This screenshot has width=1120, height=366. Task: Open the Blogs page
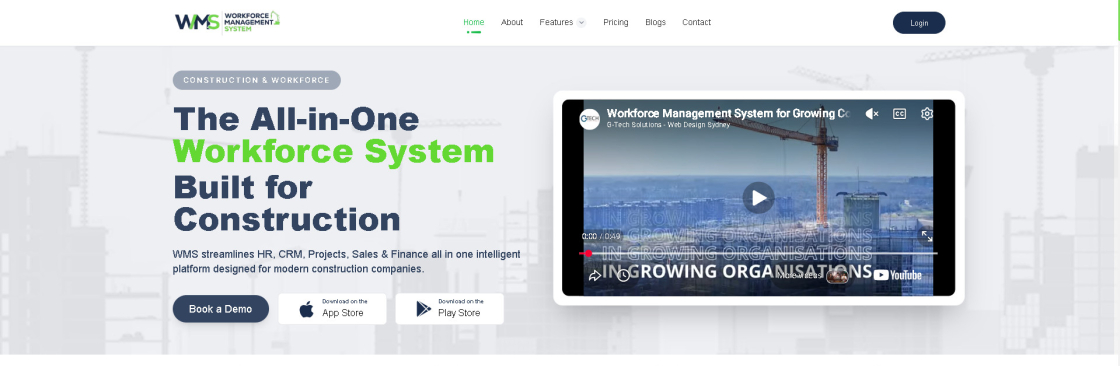pos(656,22)
